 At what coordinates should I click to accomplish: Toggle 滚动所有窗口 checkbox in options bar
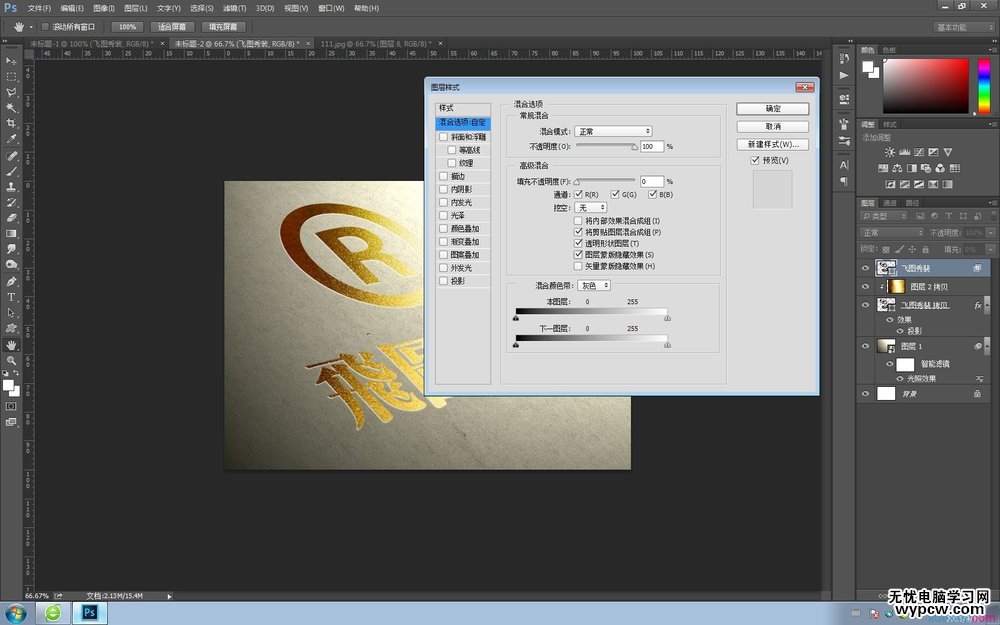pyautogui.click(x=45, y=27)
